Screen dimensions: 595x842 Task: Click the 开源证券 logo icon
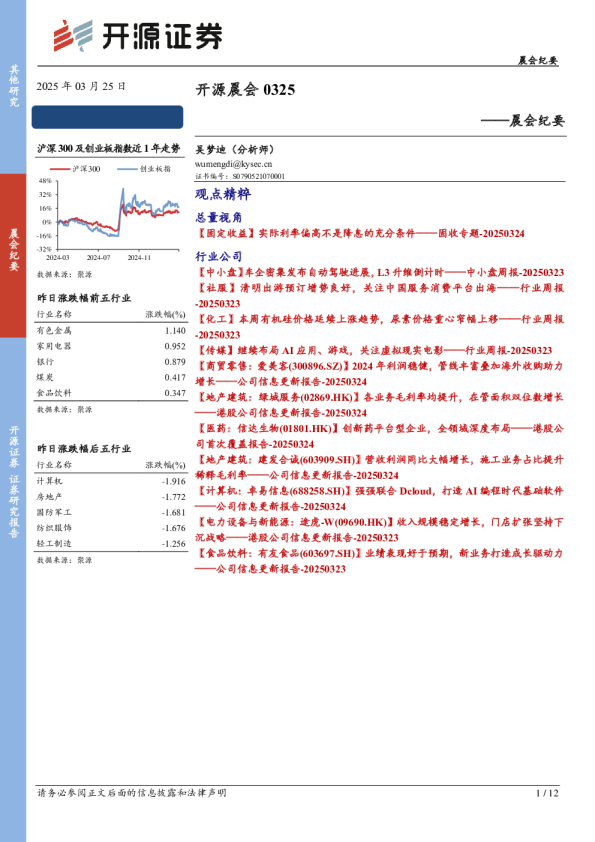click(72, 35)
